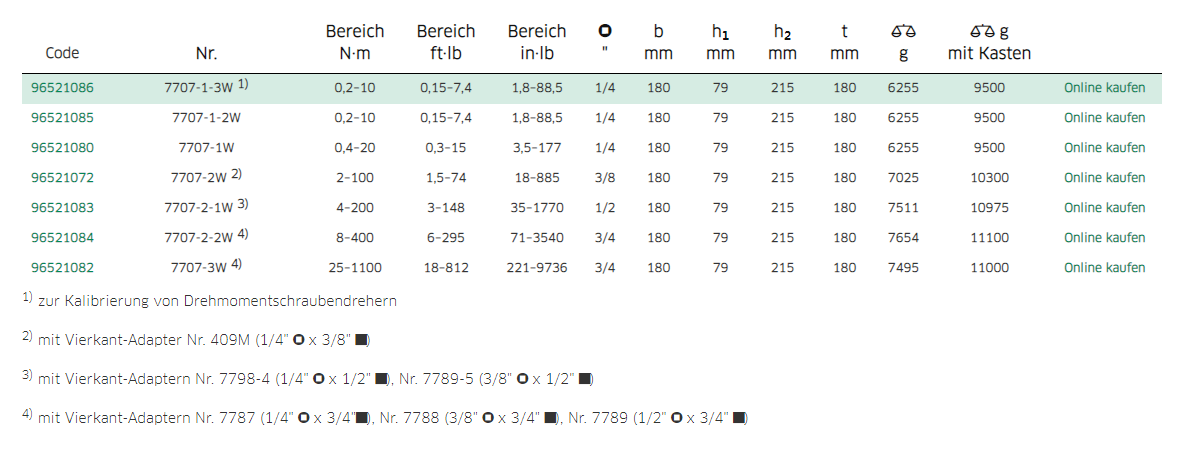Click the scale icon with Kasten header
This screenshot has height=453, width=1186.
coord(989,42)
